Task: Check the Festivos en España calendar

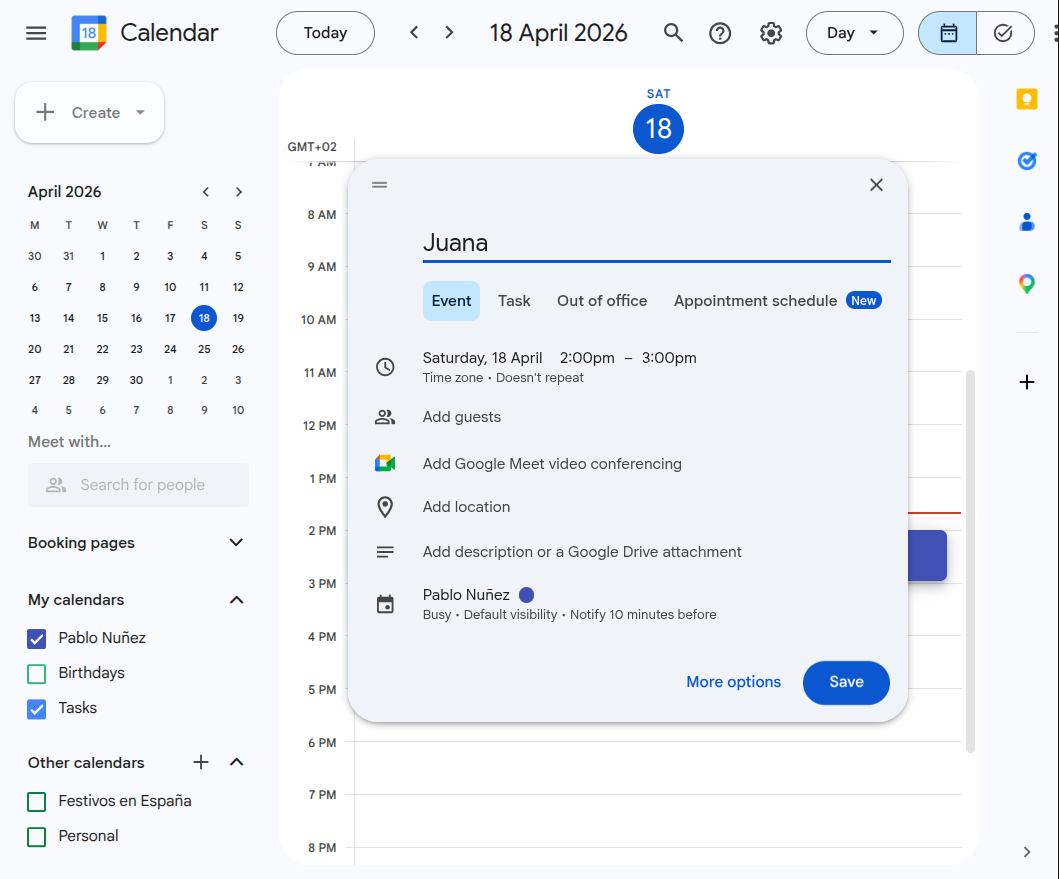Action: [x=37, y=801]
